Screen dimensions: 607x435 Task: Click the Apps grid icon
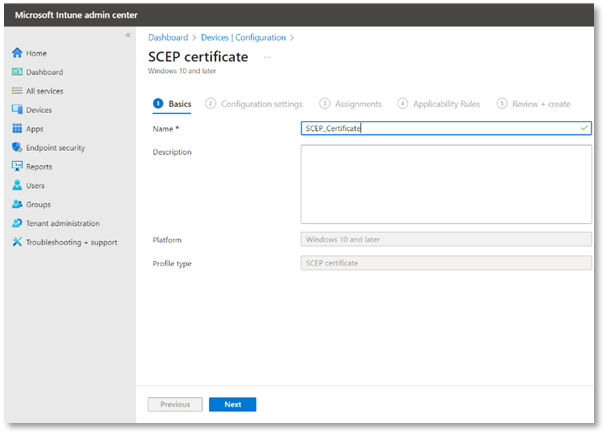pos(17,129)
